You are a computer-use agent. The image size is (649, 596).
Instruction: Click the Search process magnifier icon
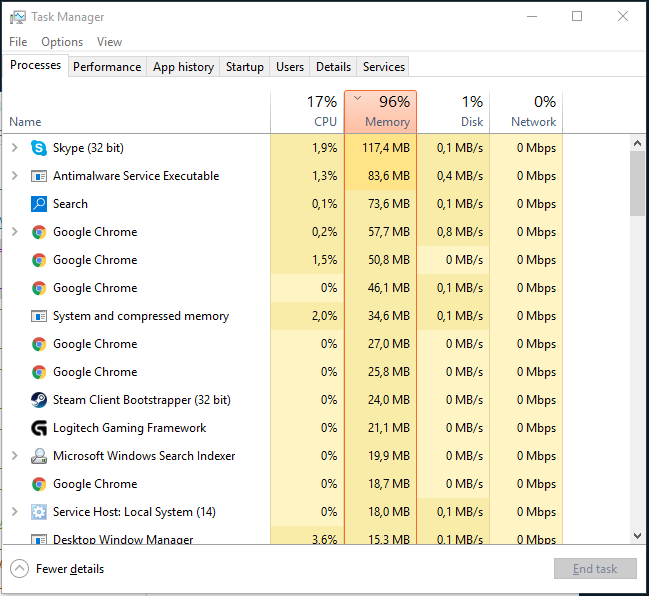[x=39, y=204]
